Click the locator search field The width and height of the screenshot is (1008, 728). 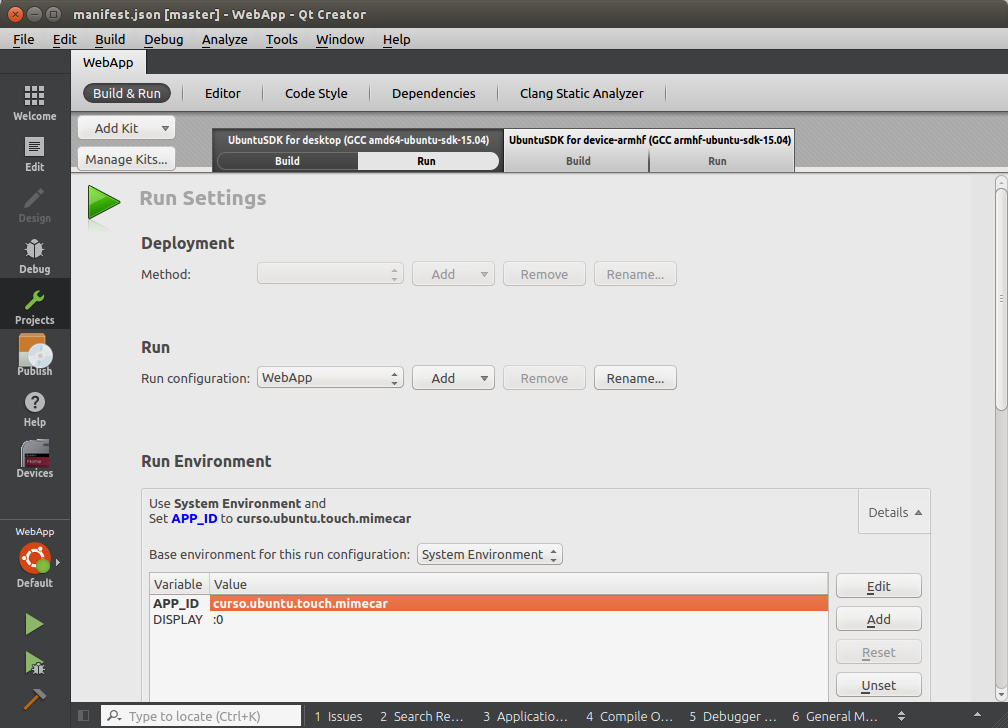(201, 716)
